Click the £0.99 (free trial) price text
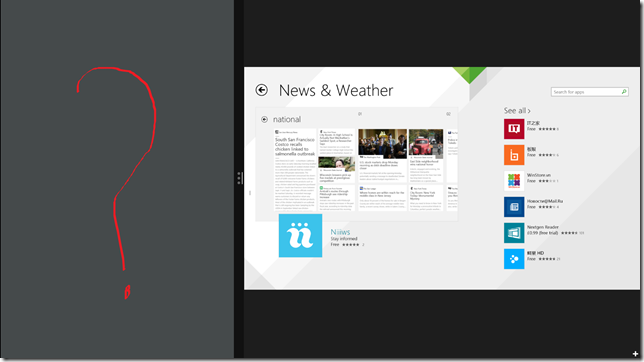The width and height of the screenshot is (644, 362). [543, 233]
